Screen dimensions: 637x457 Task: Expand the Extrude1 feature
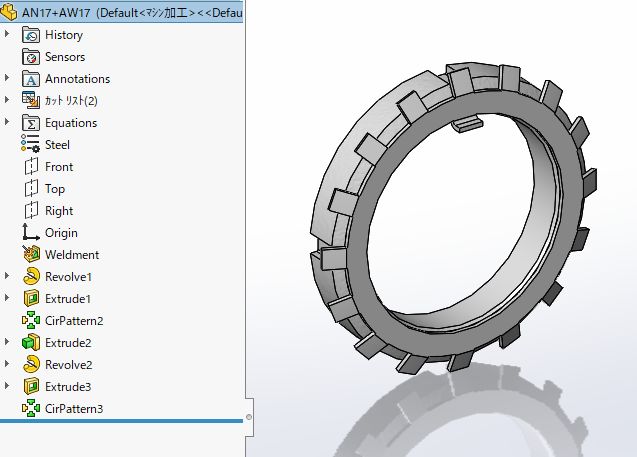pos(7,297)
